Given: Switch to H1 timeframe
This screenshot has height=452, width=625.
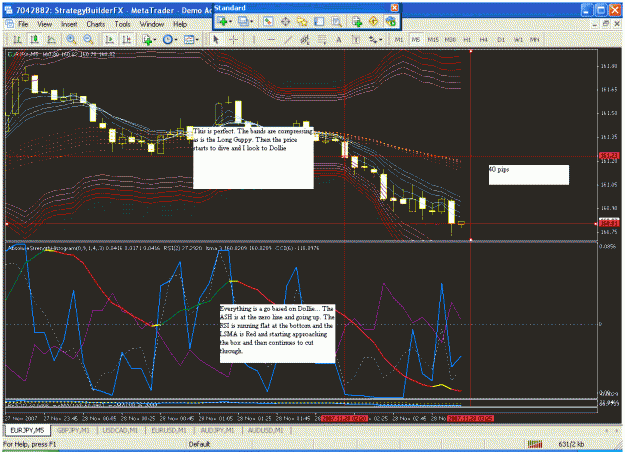Looking at the screenshot, I should (x=467, y=39).
